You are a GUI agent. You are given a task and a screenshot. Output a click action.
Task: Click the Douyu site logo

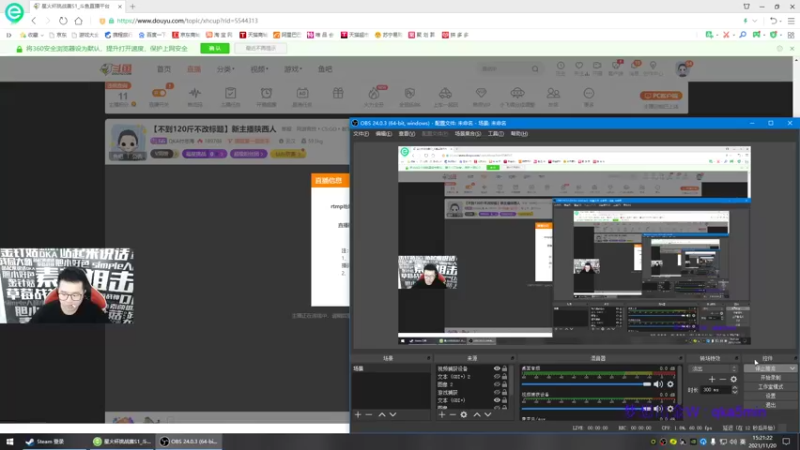click(116, 69)
